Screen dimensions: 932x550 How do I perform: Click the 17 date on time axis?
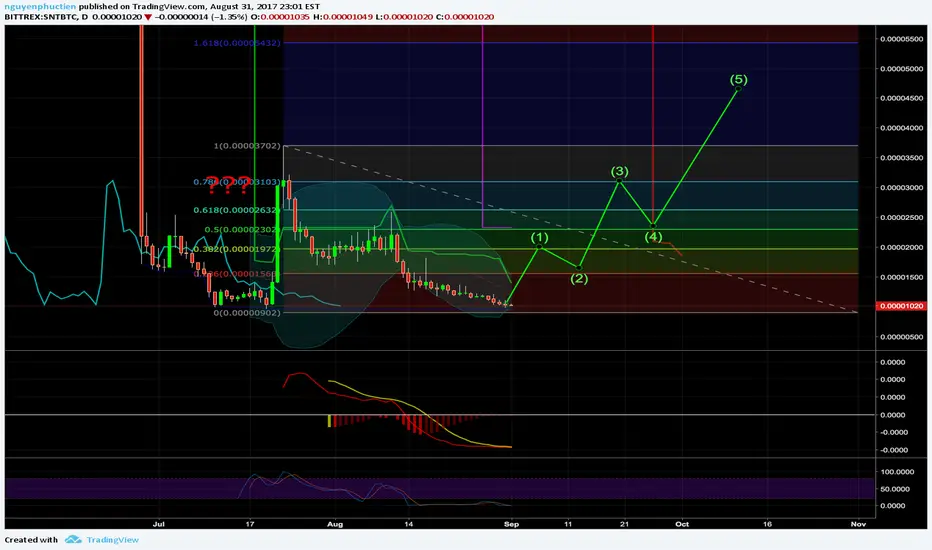pyautogui.click(x=250, y=524)
